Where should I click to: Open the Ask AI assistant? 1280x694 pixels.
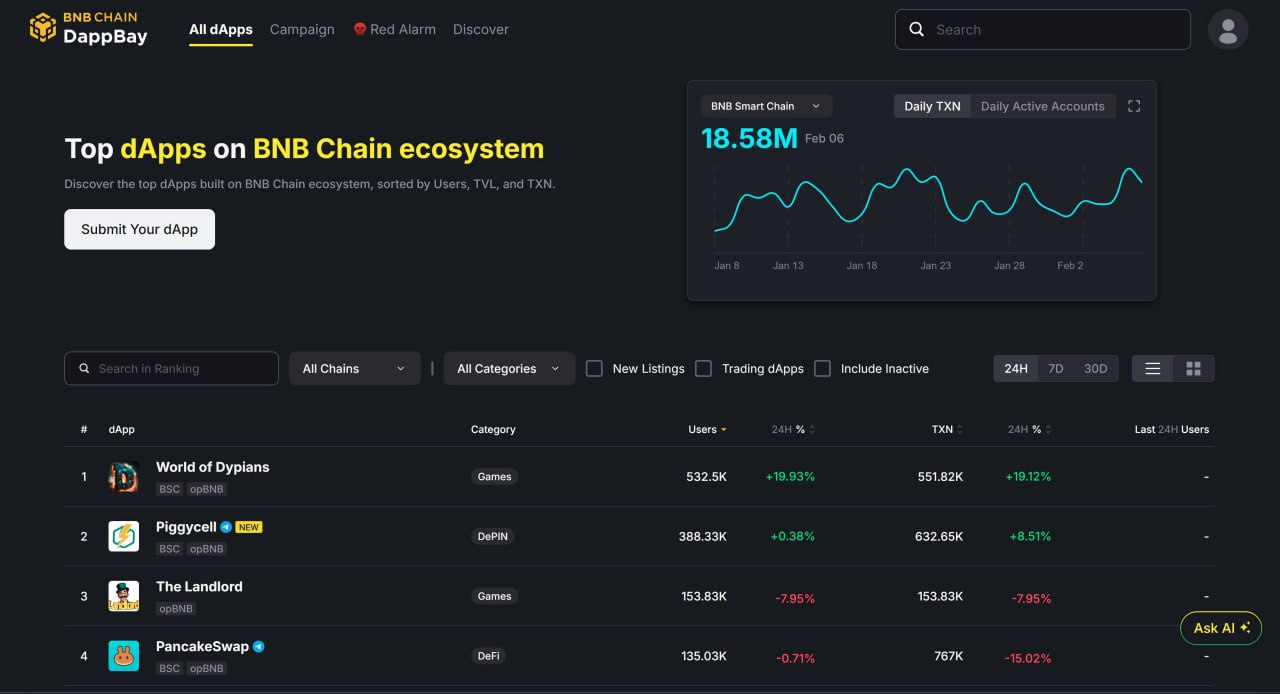(x=1221, y=628)
